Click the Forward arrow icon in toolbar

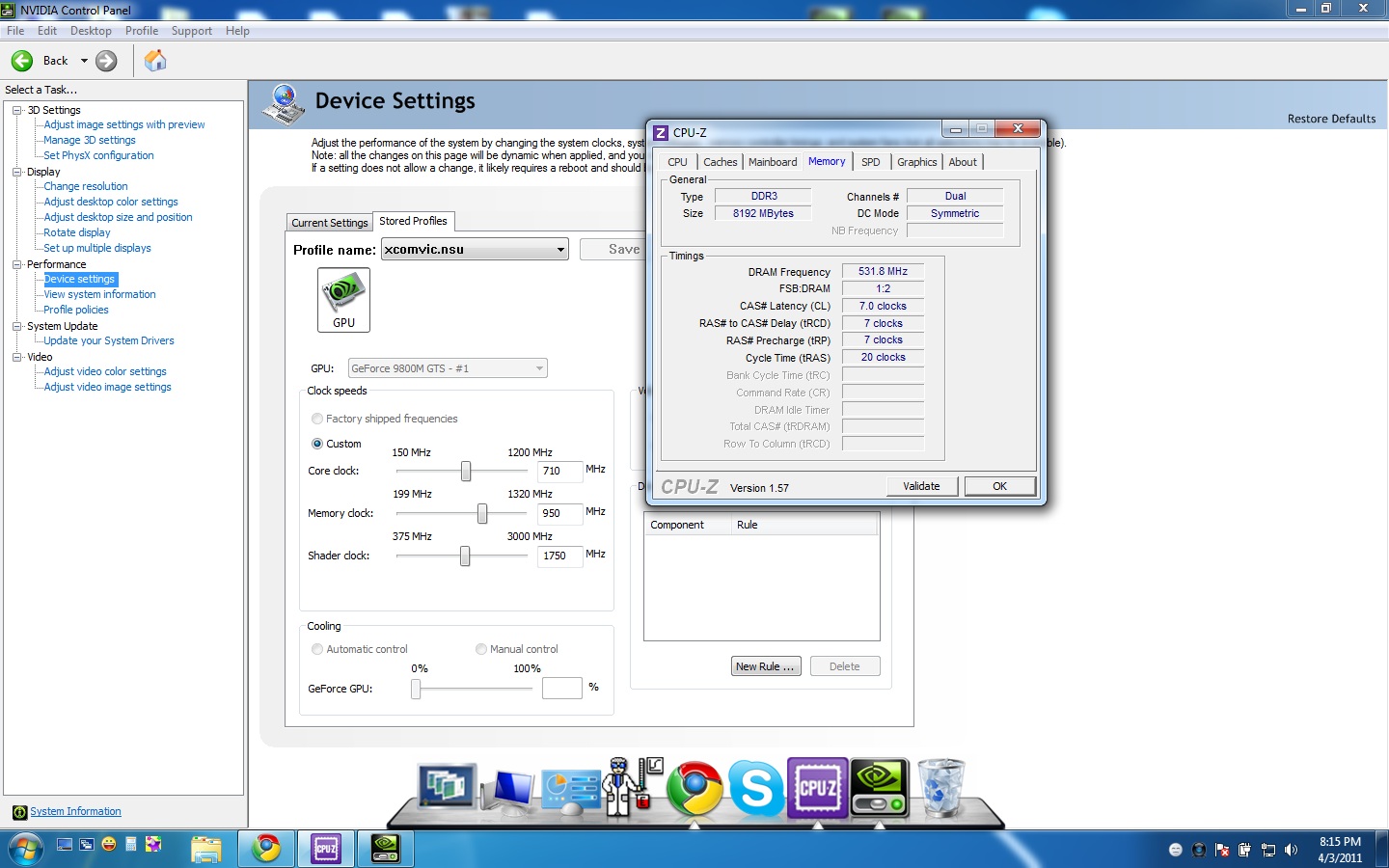click(106, 61)
